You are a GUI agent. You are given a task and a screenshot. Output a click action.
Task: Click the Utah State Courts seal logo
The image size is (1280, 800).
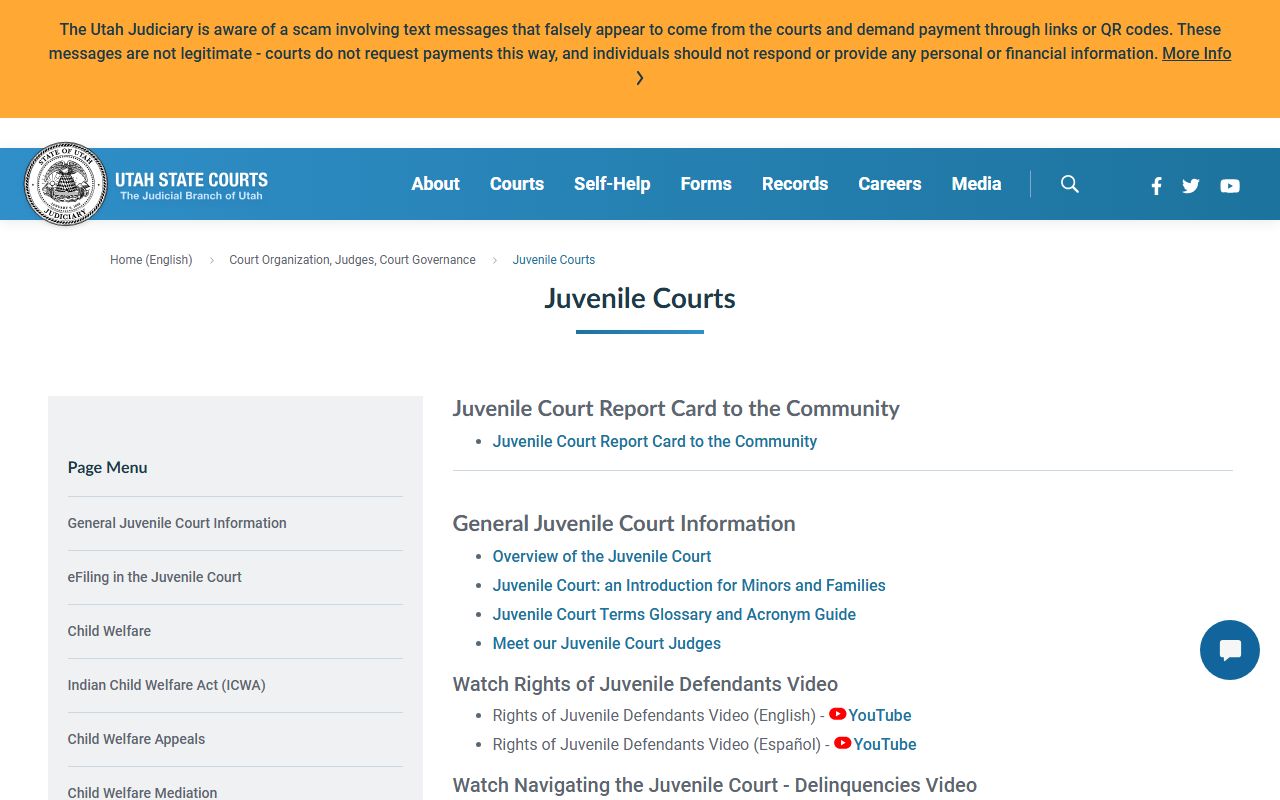pos(66,184)
